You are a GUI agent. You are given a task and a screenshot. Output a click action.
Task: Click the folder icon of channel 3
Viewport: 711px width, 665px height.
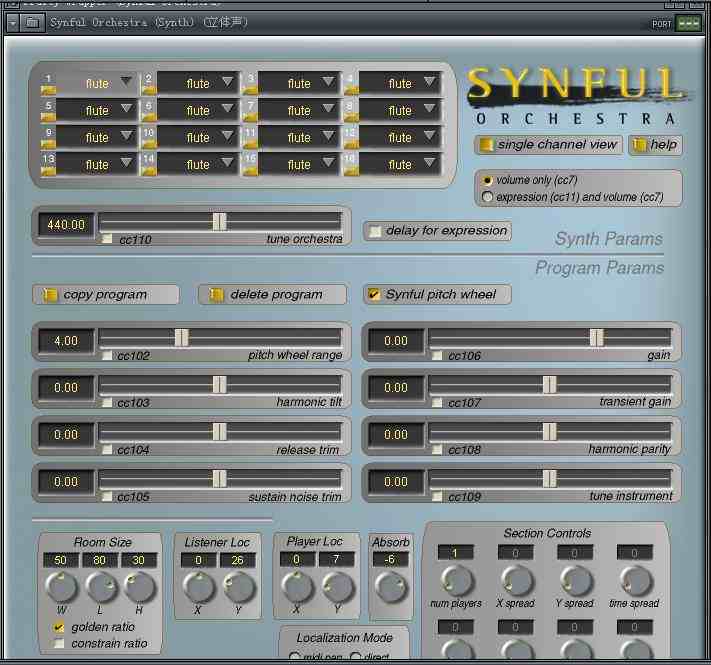tap(250, 91)
